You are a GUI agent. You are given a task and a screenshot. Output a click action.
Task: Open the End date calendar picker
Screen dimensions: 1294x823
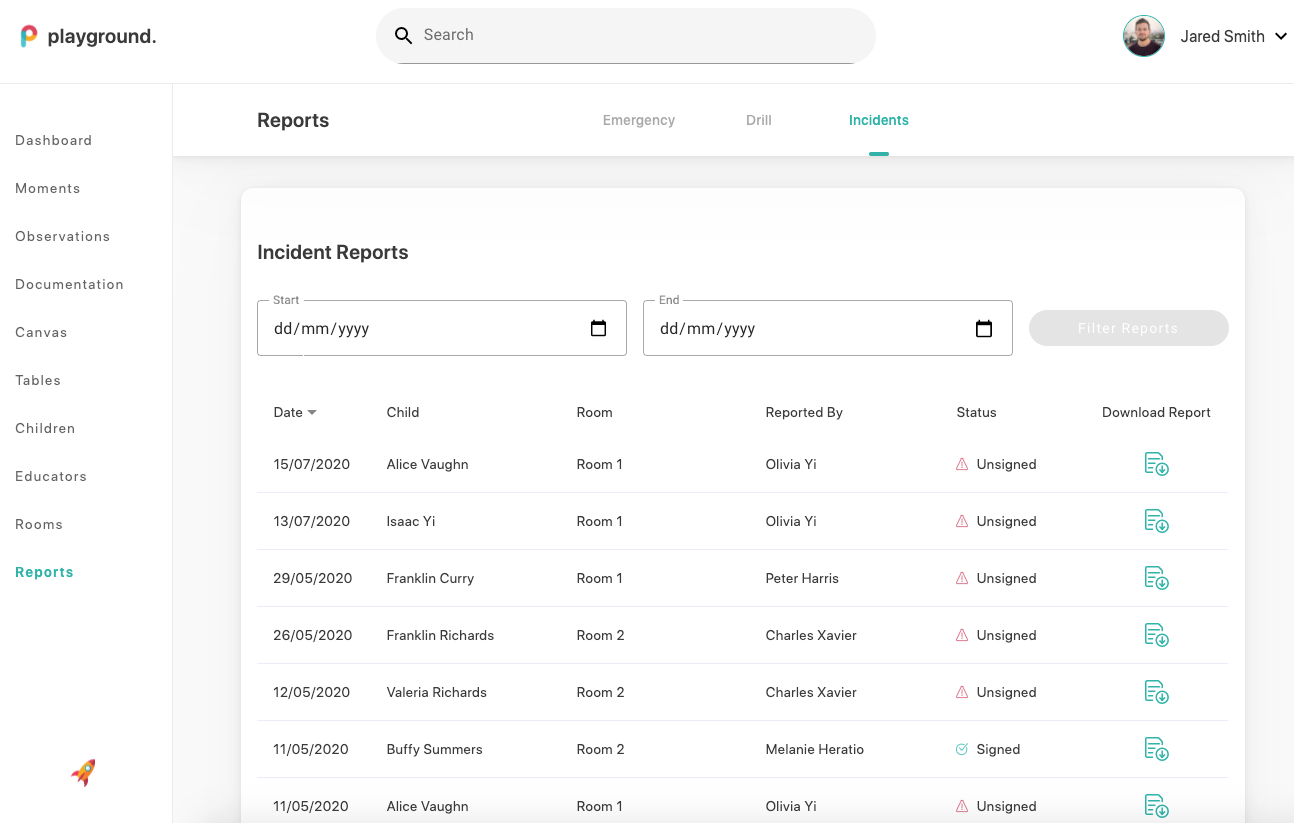[984, 328]
